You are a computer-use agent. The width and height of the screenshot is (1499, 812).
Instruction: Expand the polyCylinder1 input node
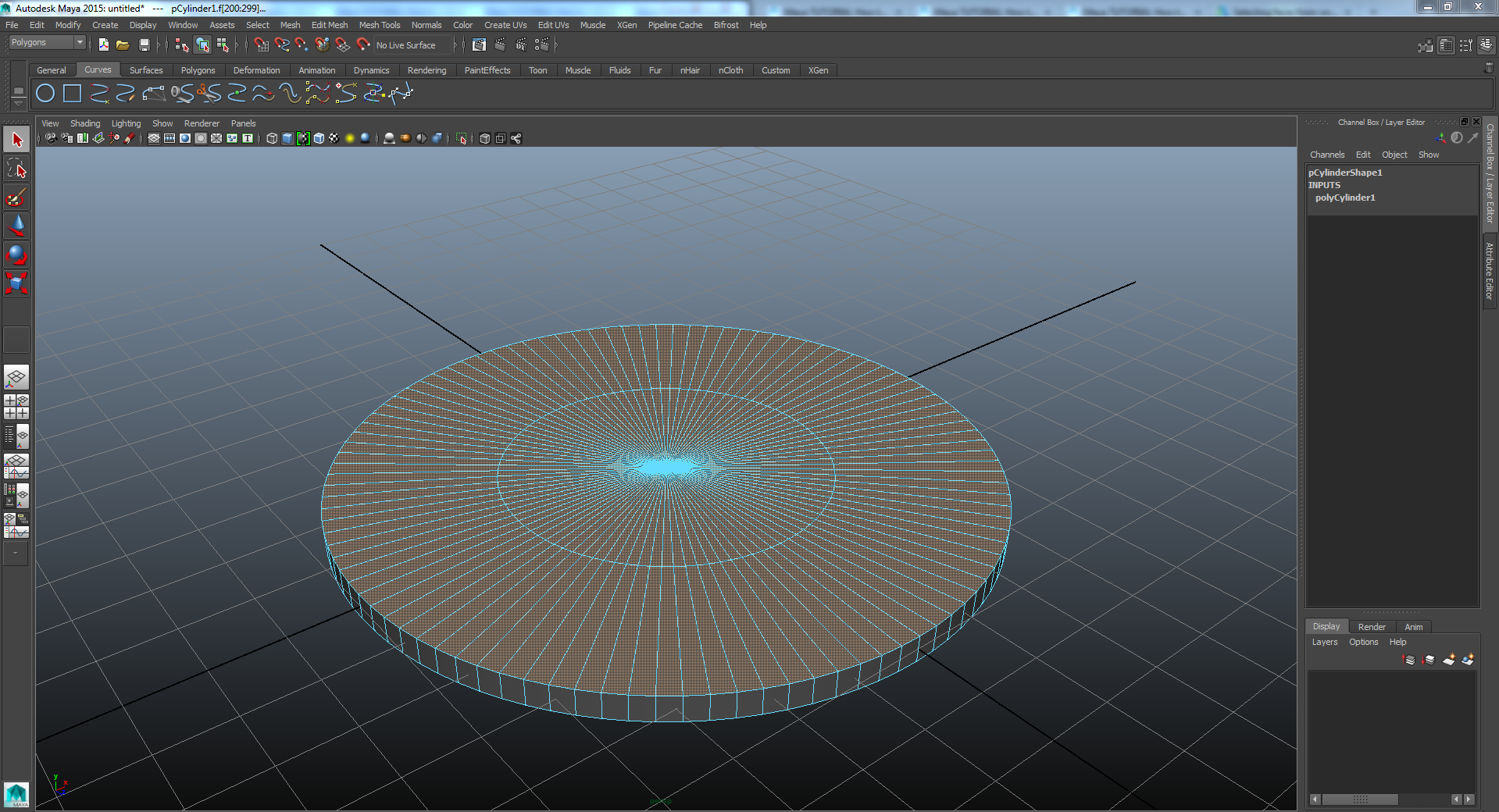(x=1344, y=198)
